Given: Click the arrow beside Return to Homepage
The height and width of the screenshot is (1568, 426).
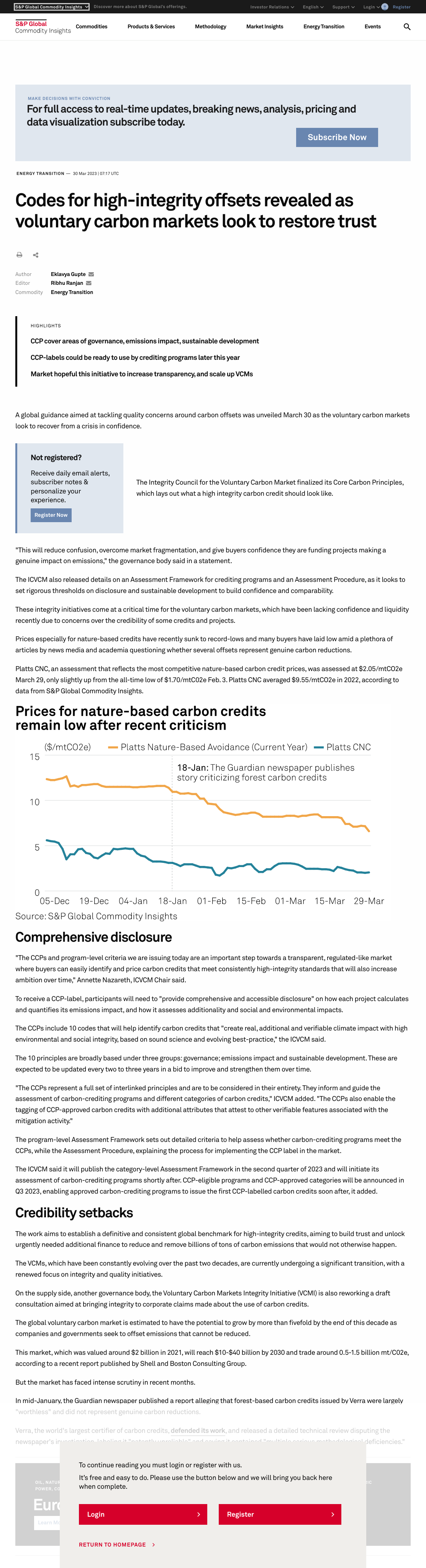Looking at the screenshot, I should 154,1544.
